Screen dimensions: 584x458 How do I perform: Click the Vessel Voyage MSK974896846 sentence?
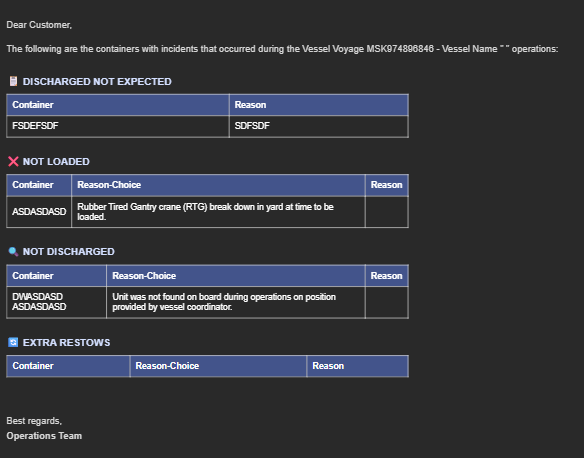(x=282, y=49)
